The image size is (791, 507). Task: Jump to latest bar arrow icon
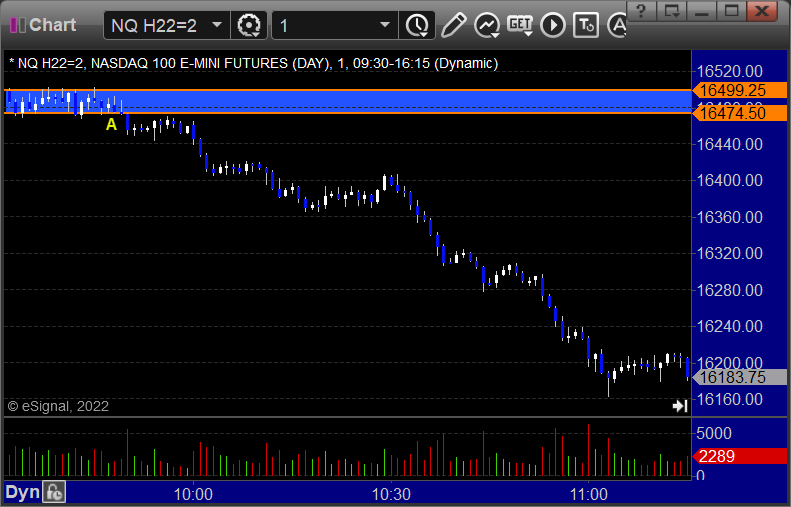coord(680,406)
